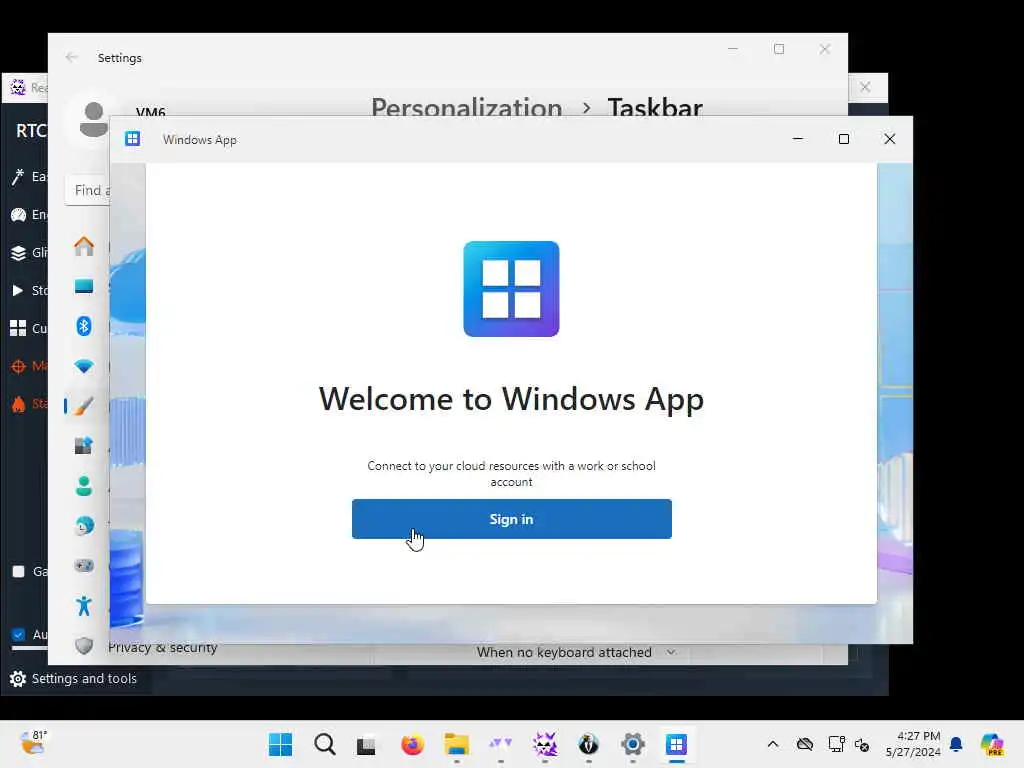Viewport: 1024px width, 768px height.
Task: Click Personalization in the Settings breadcrumb
Action: [x=466, y=107]
